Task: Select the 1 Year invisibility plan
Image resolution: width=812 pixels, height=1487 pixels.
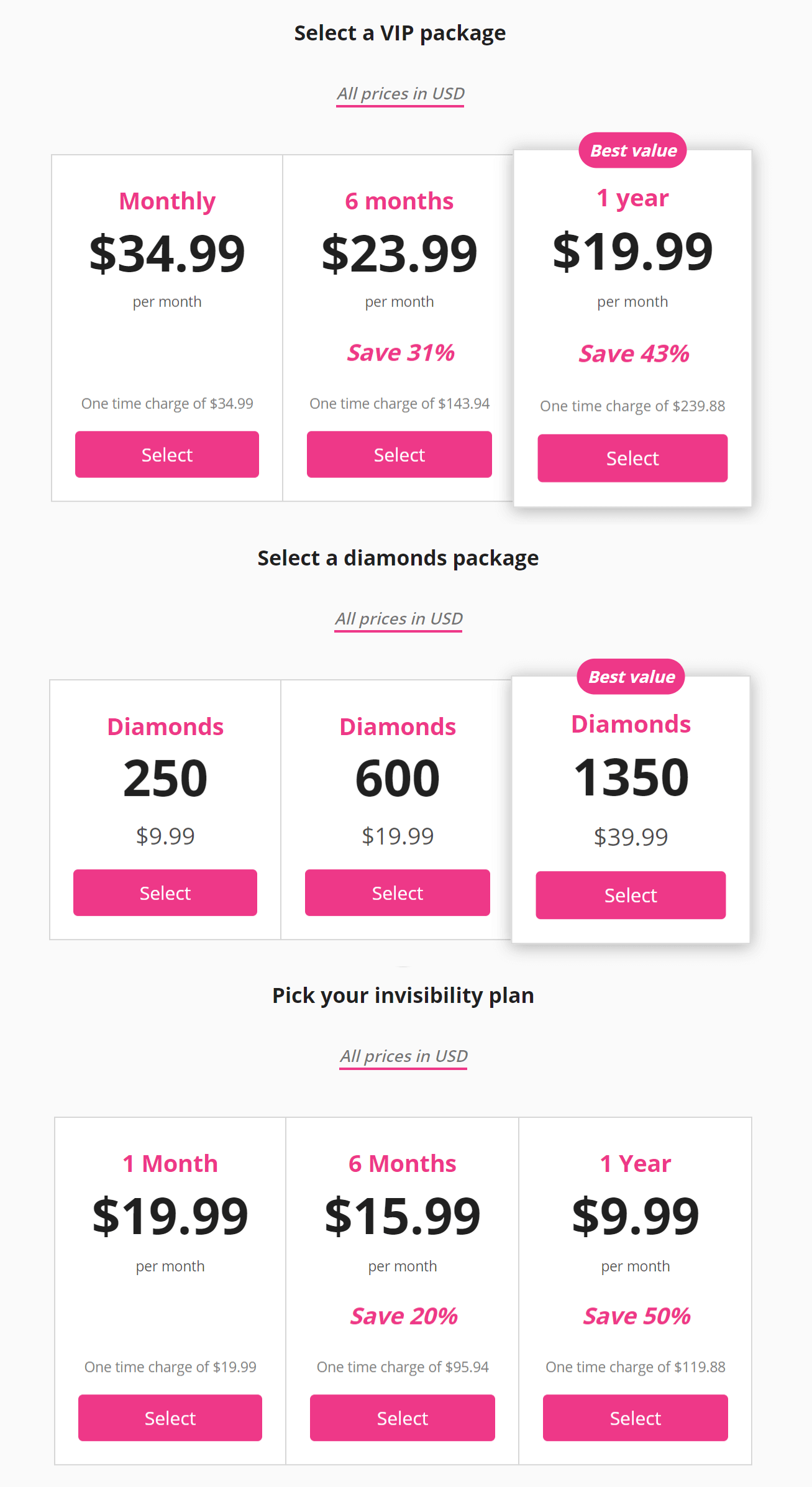Action: (x=635, y=1417)
